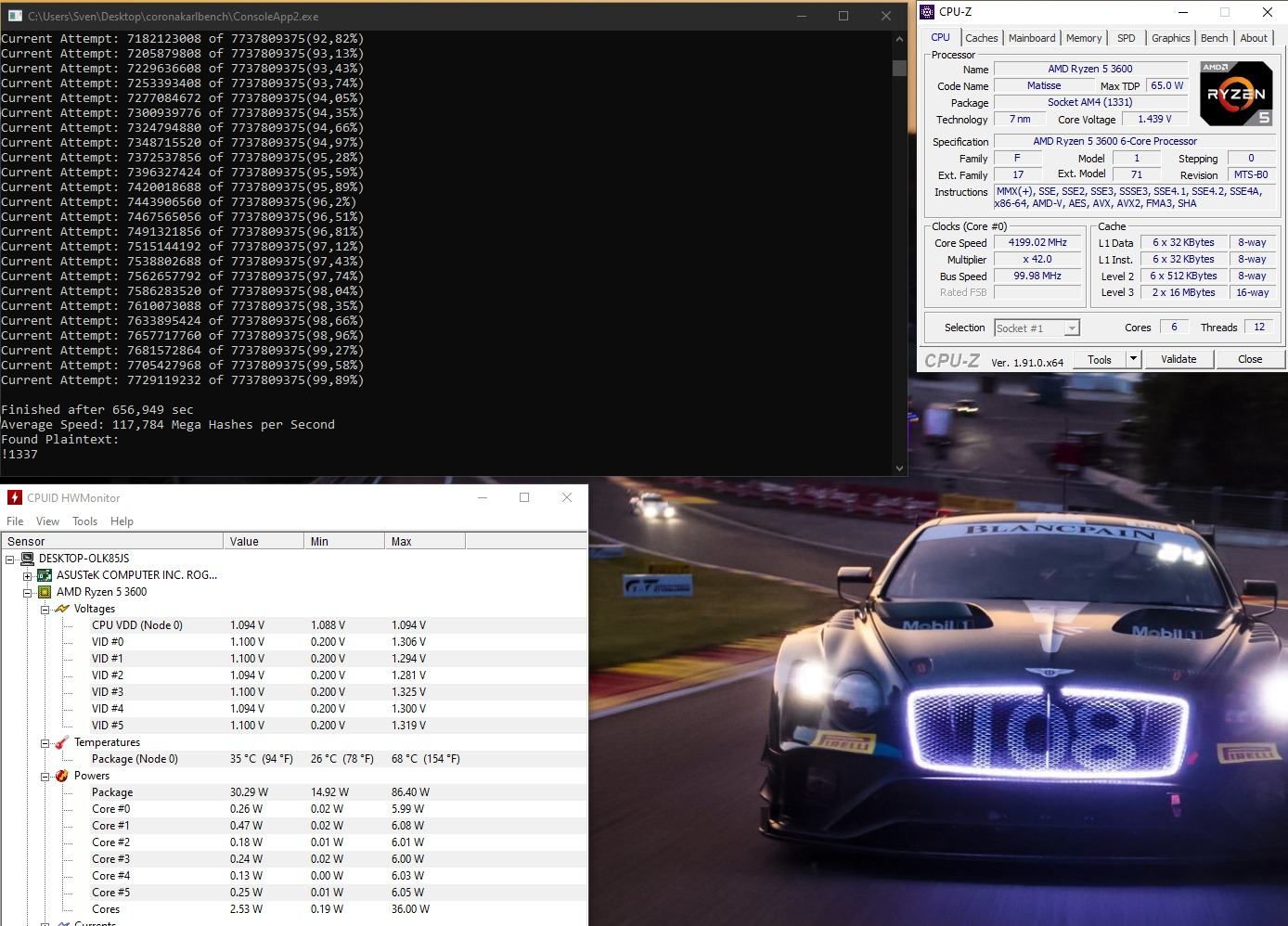1288x926 pixels.
Task: Collapse the AMD Ryzen 5 3600 node
Action: tap(28, 592)
